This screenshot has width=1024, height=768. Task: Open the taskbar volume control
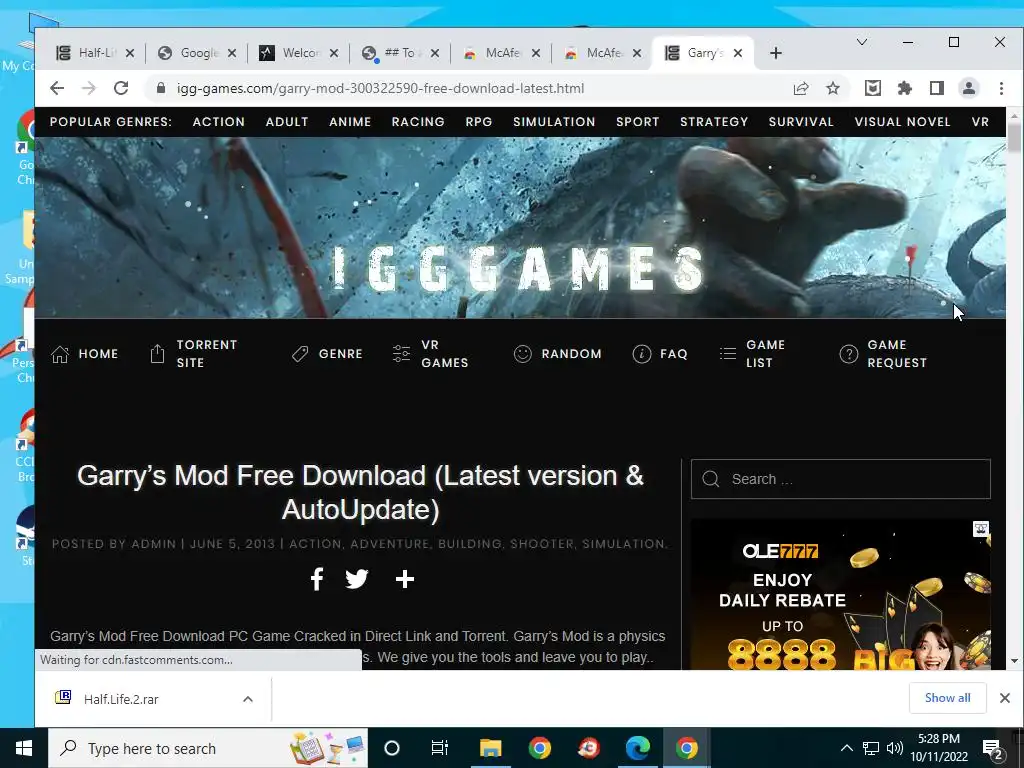coord(895,748)
